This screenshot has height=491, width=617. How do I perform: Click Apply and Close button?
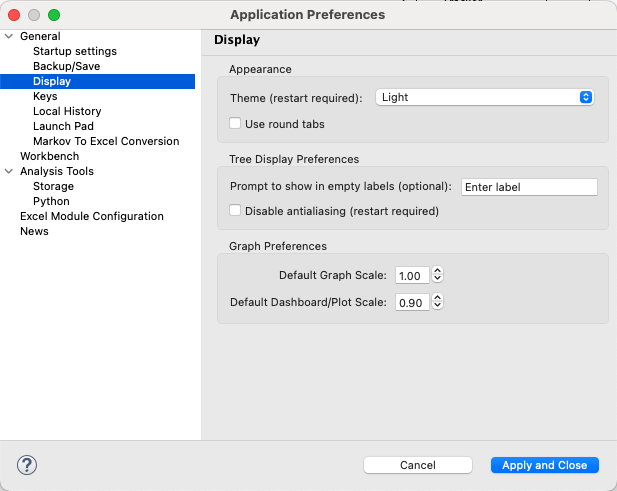point(544,465)
